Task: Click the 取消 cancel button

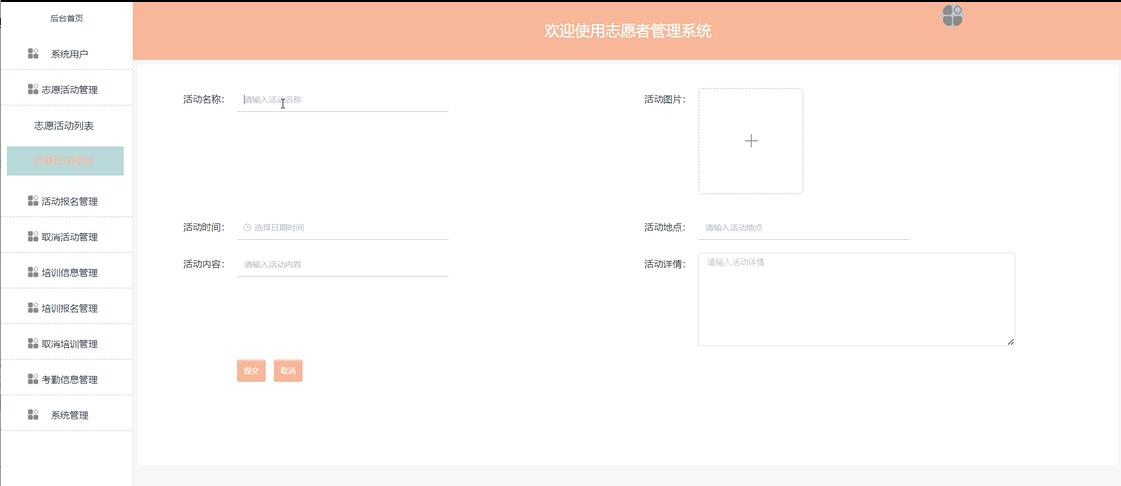Action: pos(288,371)
